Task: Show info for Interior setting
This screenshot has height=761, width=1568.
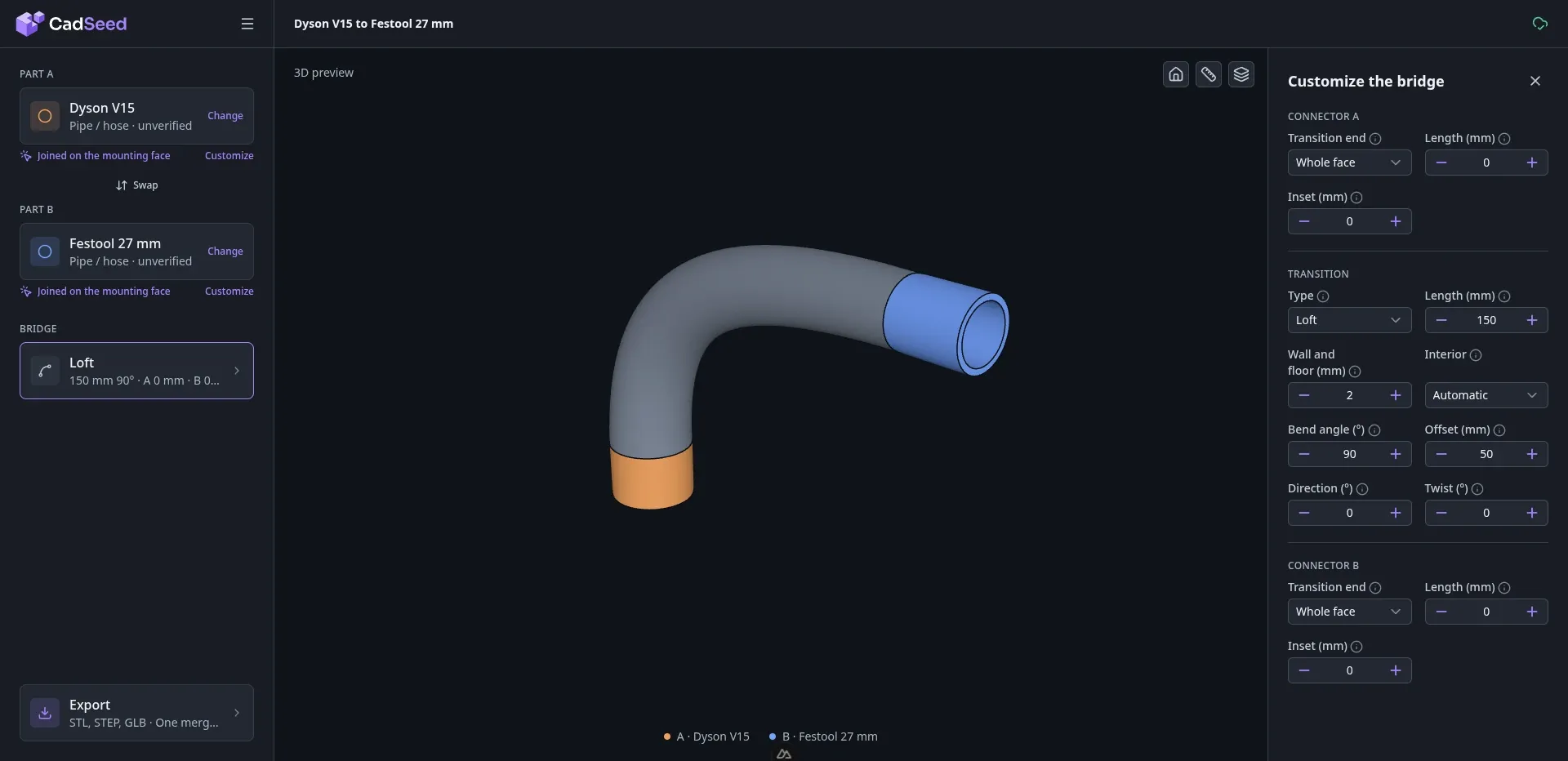Action: (x=1476, y=355)
